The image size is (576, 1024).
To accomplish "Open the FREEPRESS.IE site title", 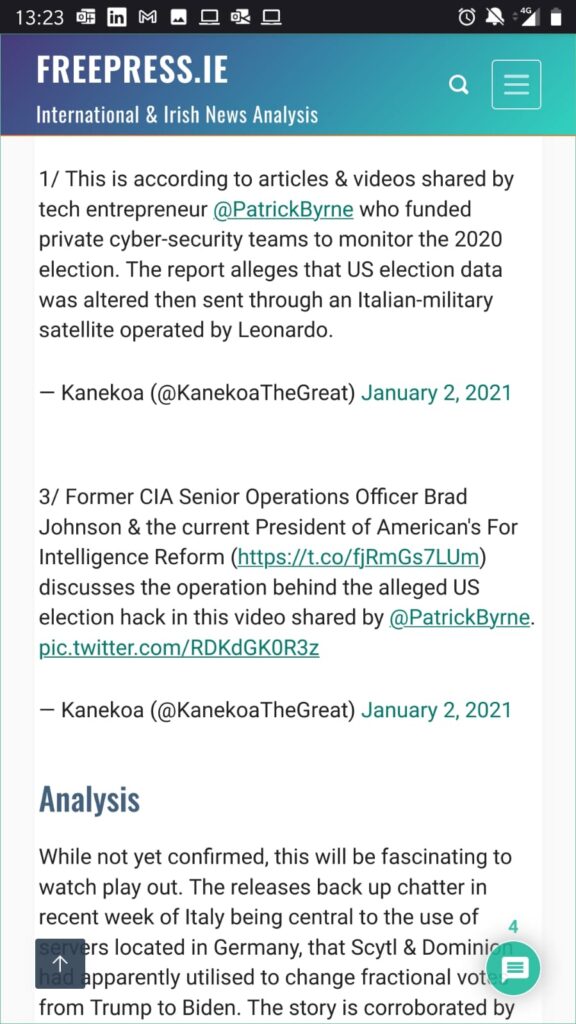I will point(132,70).
